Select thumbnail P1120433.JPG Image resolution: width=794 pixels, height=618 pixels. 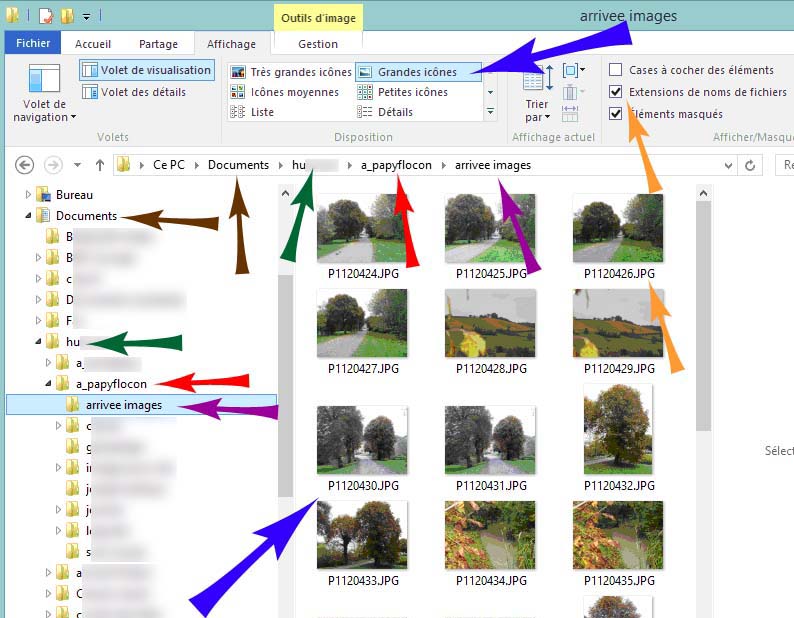point(363,535)
